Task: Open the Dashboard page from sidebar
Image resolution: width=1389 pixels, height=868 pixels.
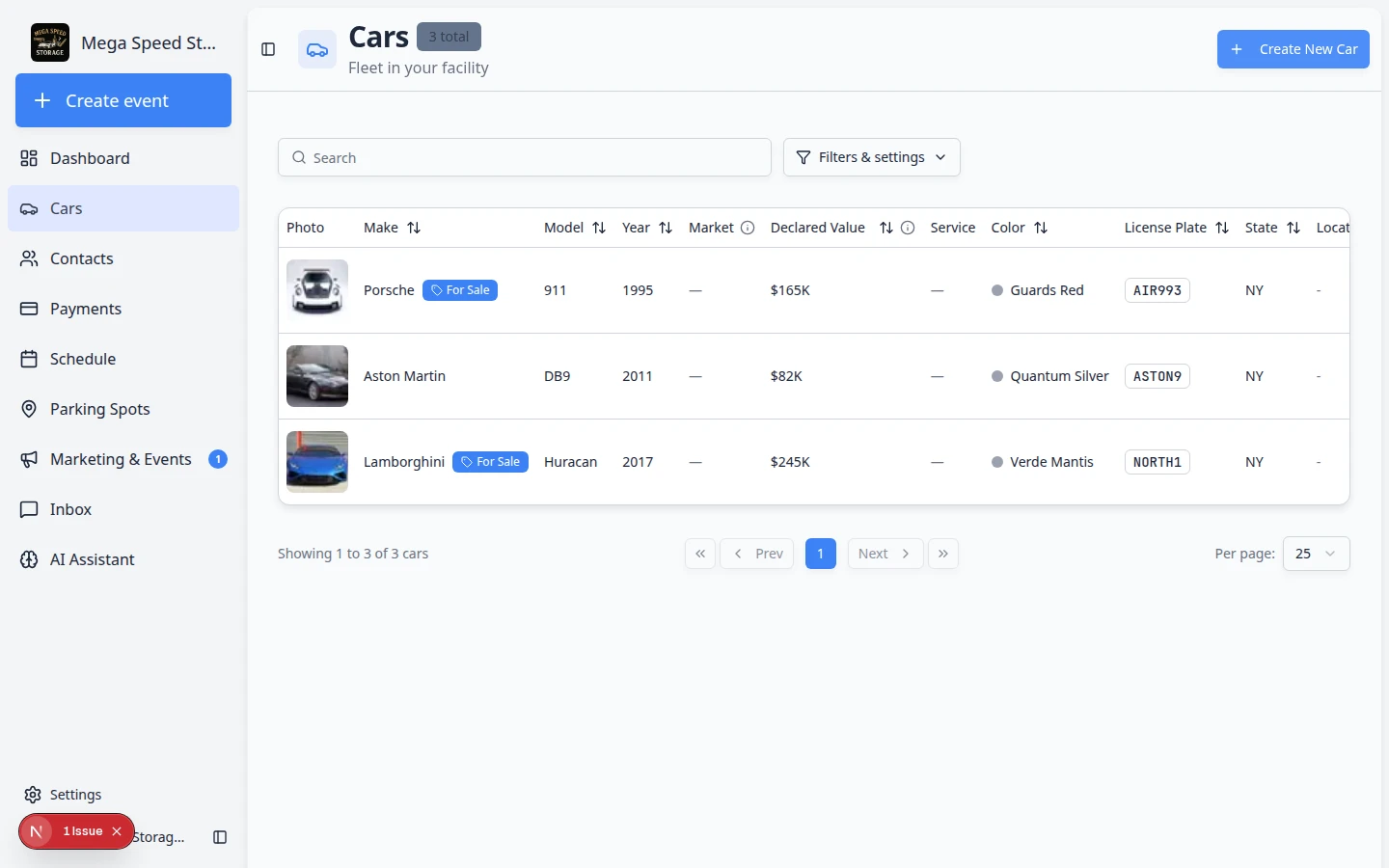Action: (x=123, y=158)
